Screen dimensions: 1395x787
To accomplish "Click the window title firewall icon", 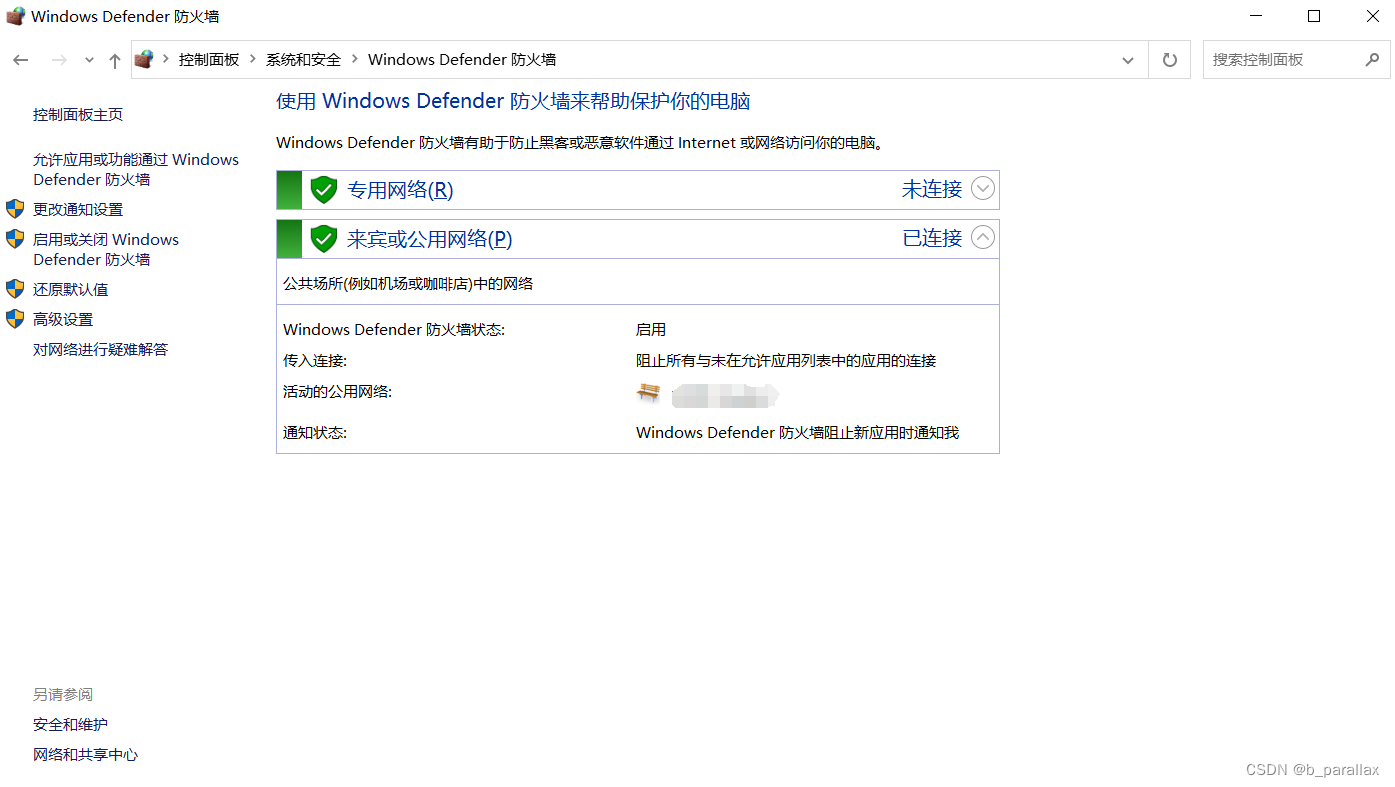I will pyautogui.click(x=14, y=16).
